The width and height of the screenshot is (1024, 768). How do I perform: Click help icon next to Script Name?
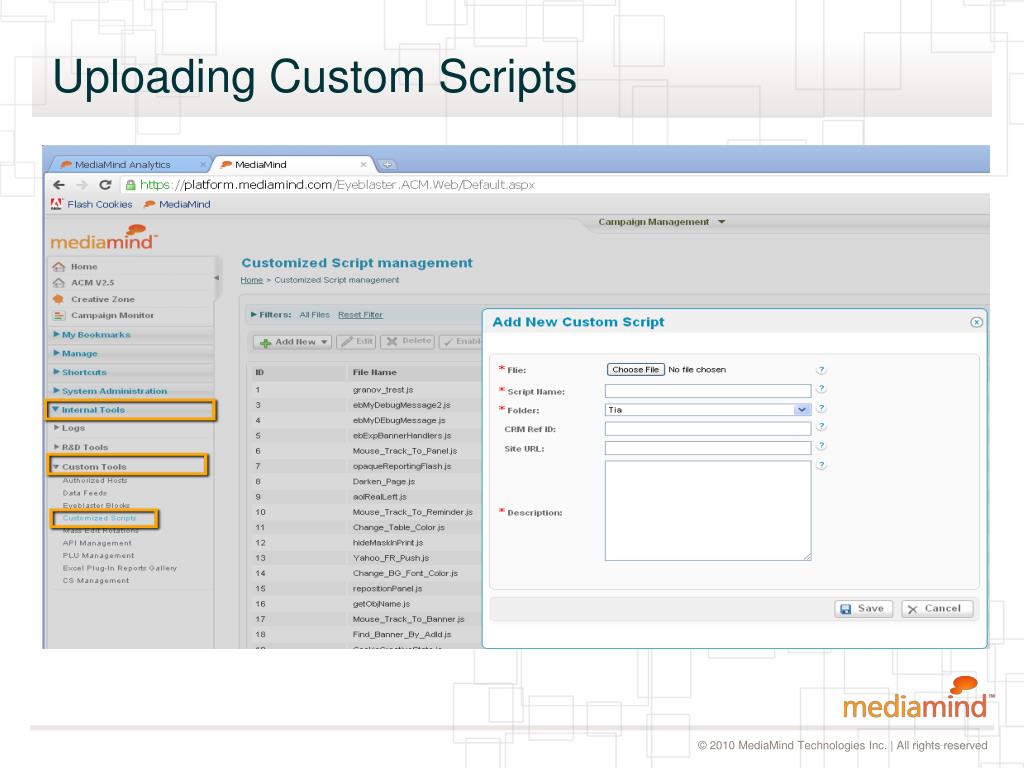[822, 389]
